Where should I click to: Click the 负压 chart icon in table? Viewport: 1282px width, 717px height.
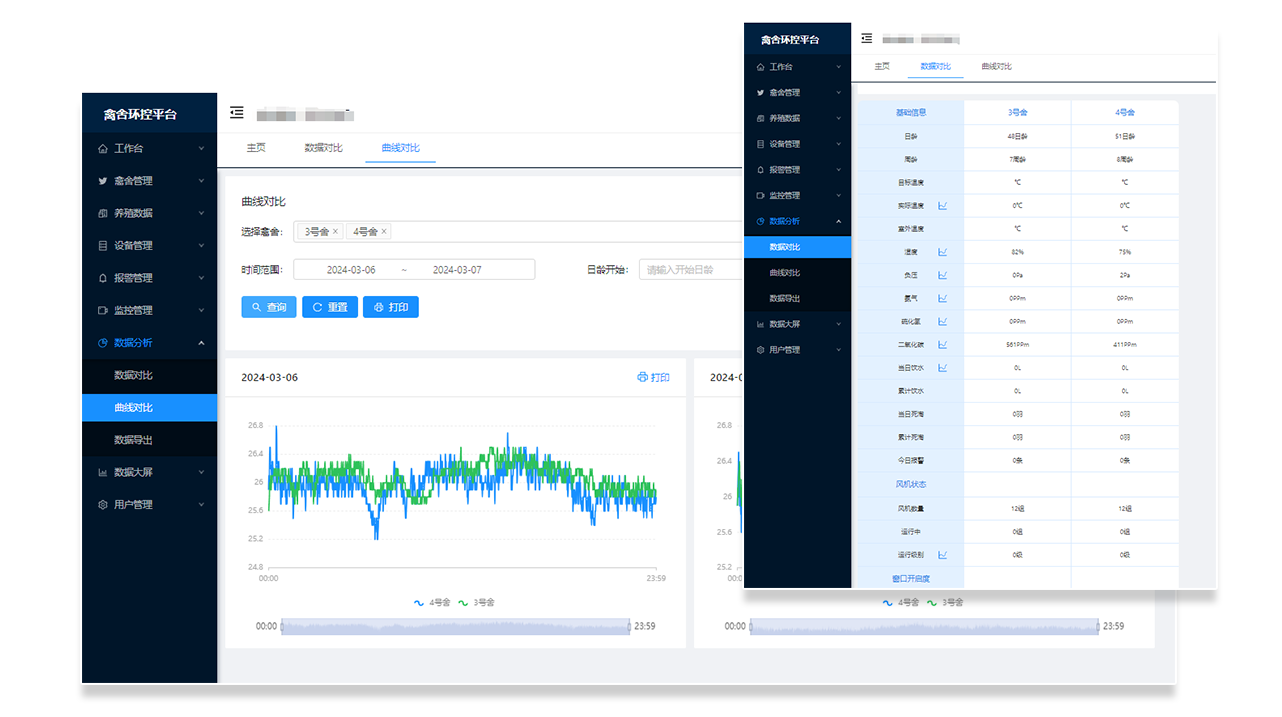(942, 275)
